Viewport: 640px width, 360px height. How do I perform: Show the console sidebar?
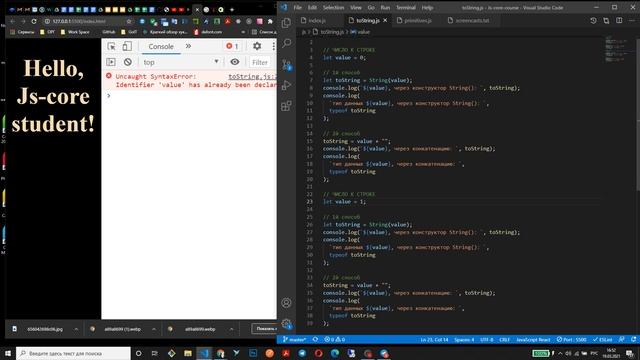[111, 62]
